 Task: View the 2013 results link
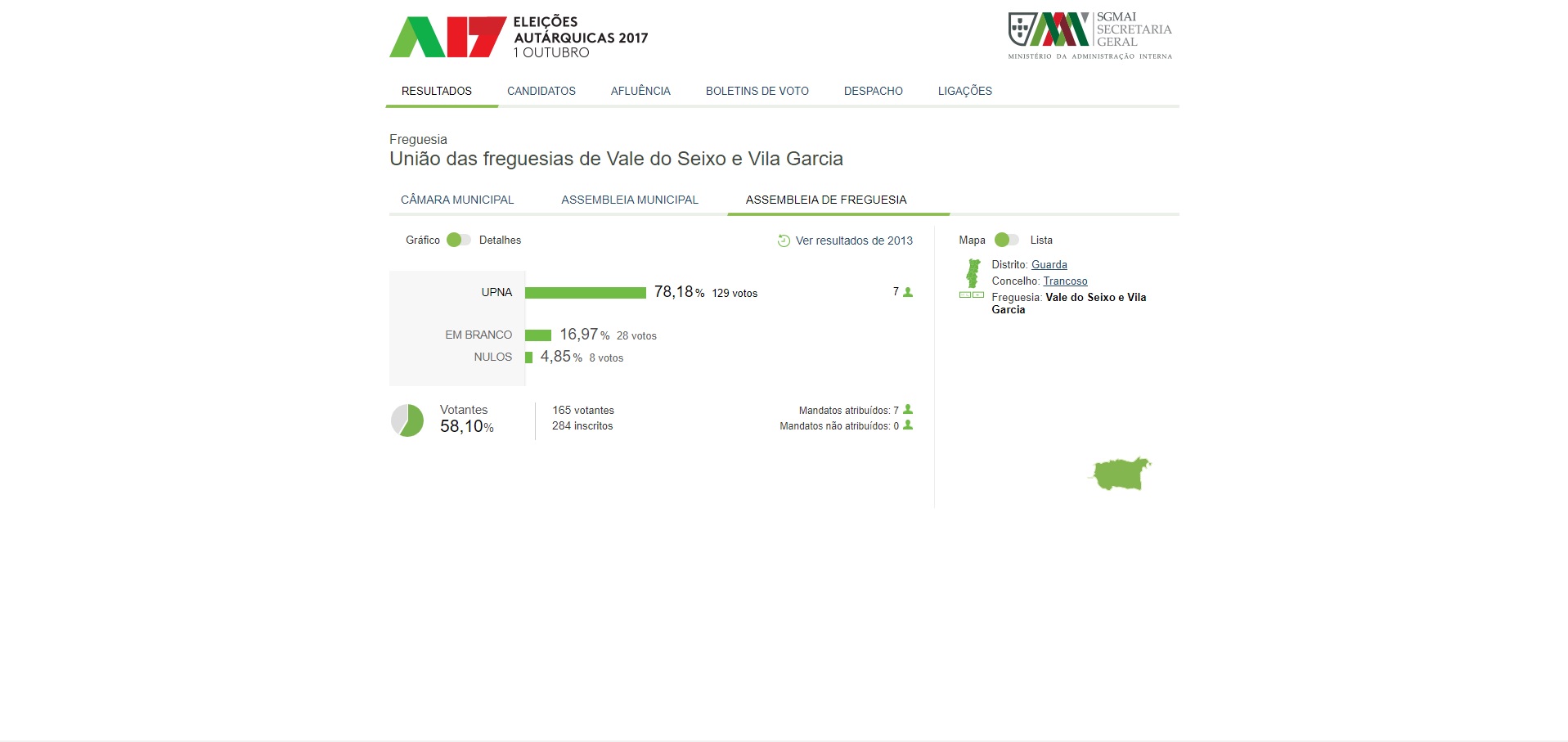854,241
